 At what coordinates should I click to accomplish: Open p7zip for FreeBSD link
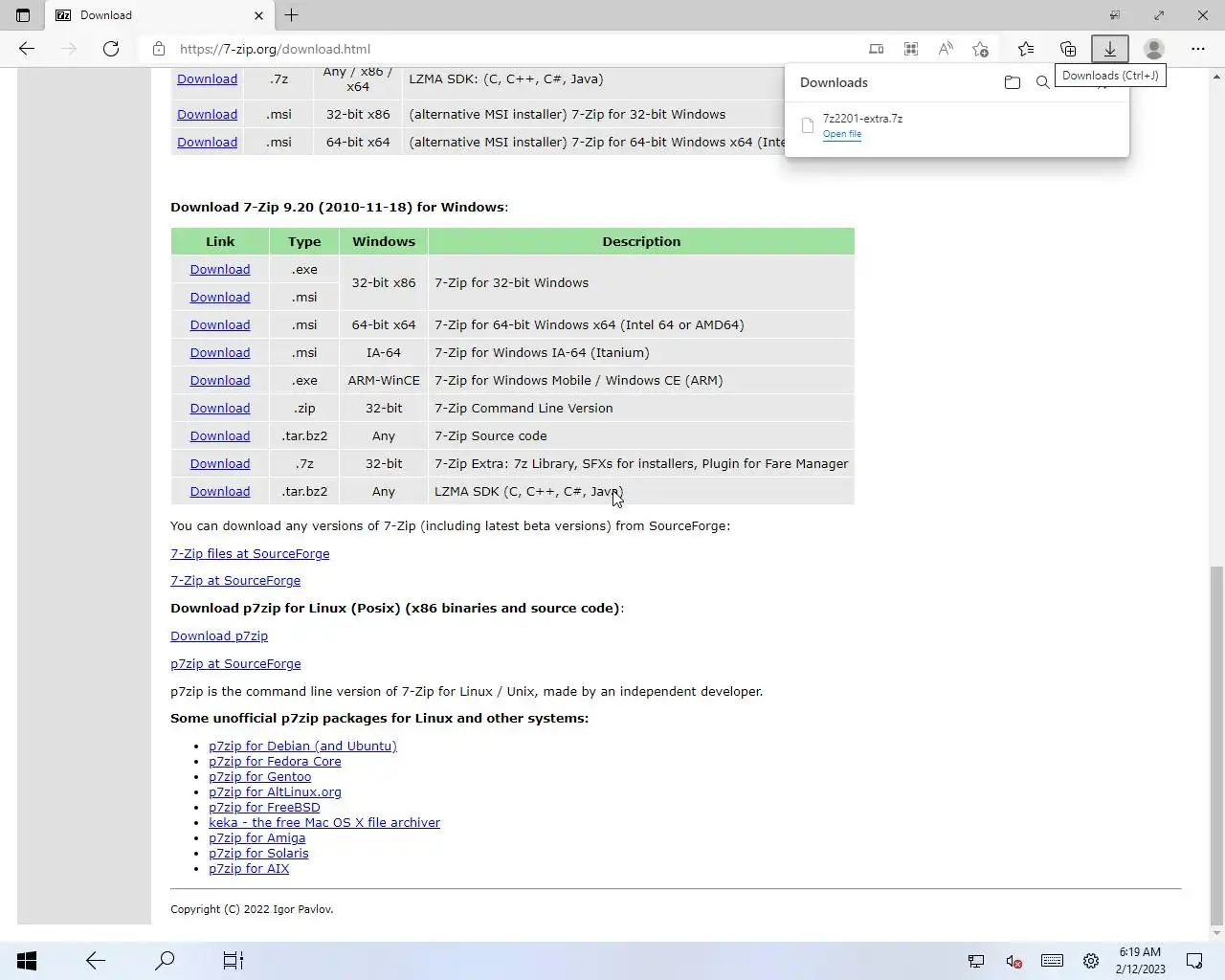click(x=264, y=807)
